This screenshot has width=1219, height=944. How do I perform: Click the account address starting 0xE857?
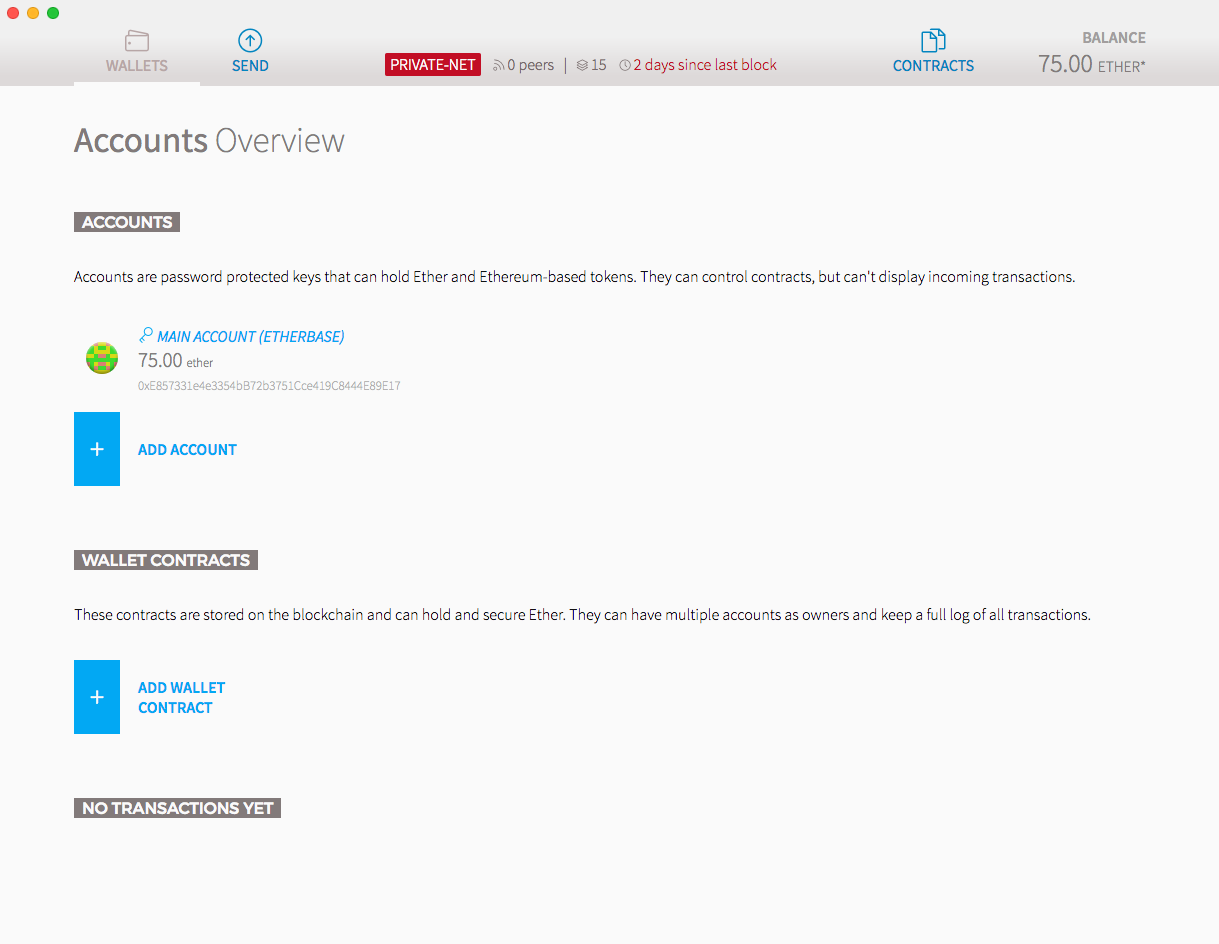(x=269, y=385)
